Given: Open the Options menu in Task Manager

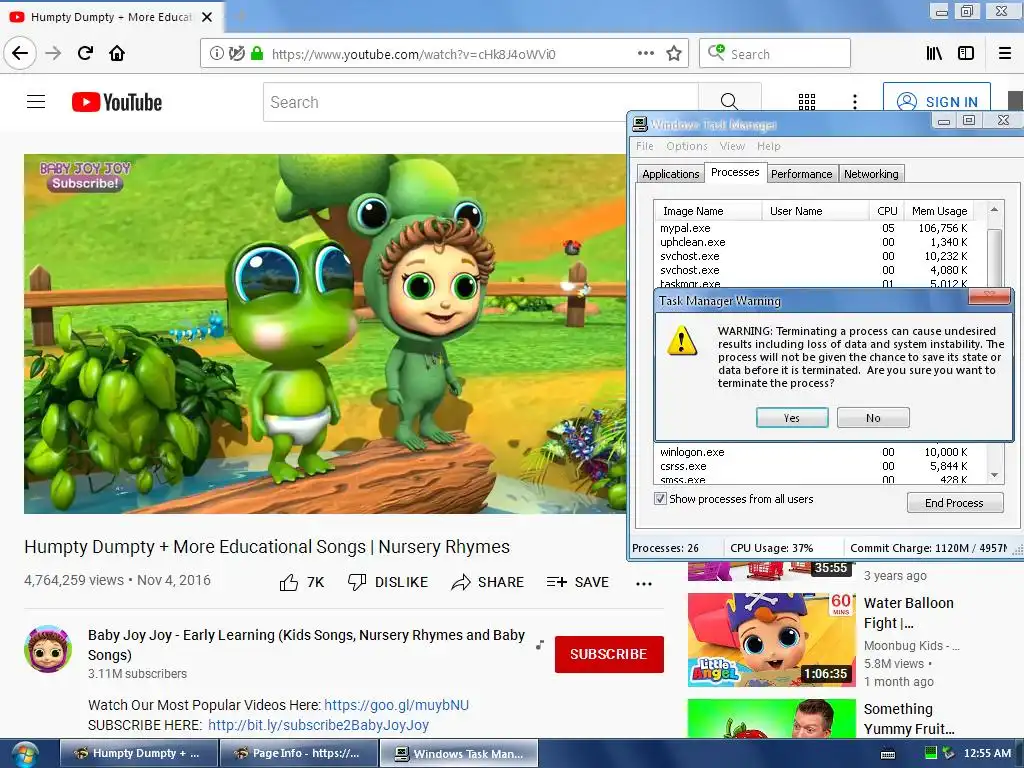Looking at the screenshot, I should click(687, 146).
